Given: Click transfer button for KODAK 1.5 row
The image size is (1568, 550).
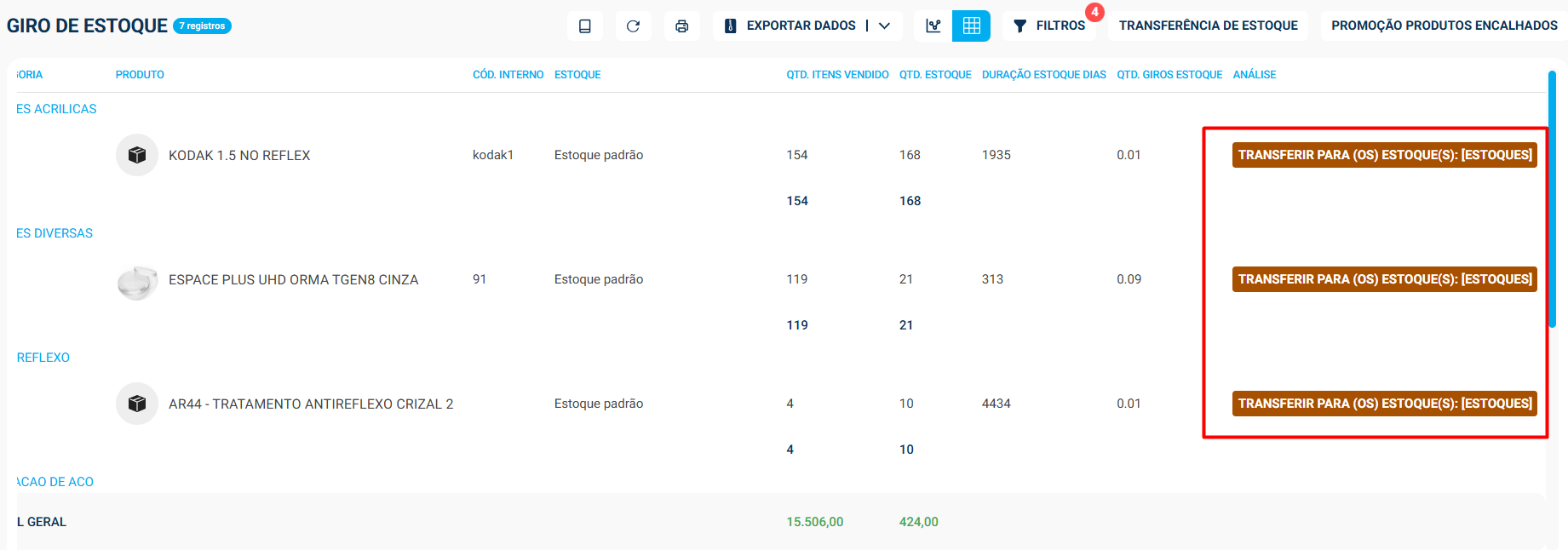Looking at the screenshot, I should click(x=1384, y=155).
